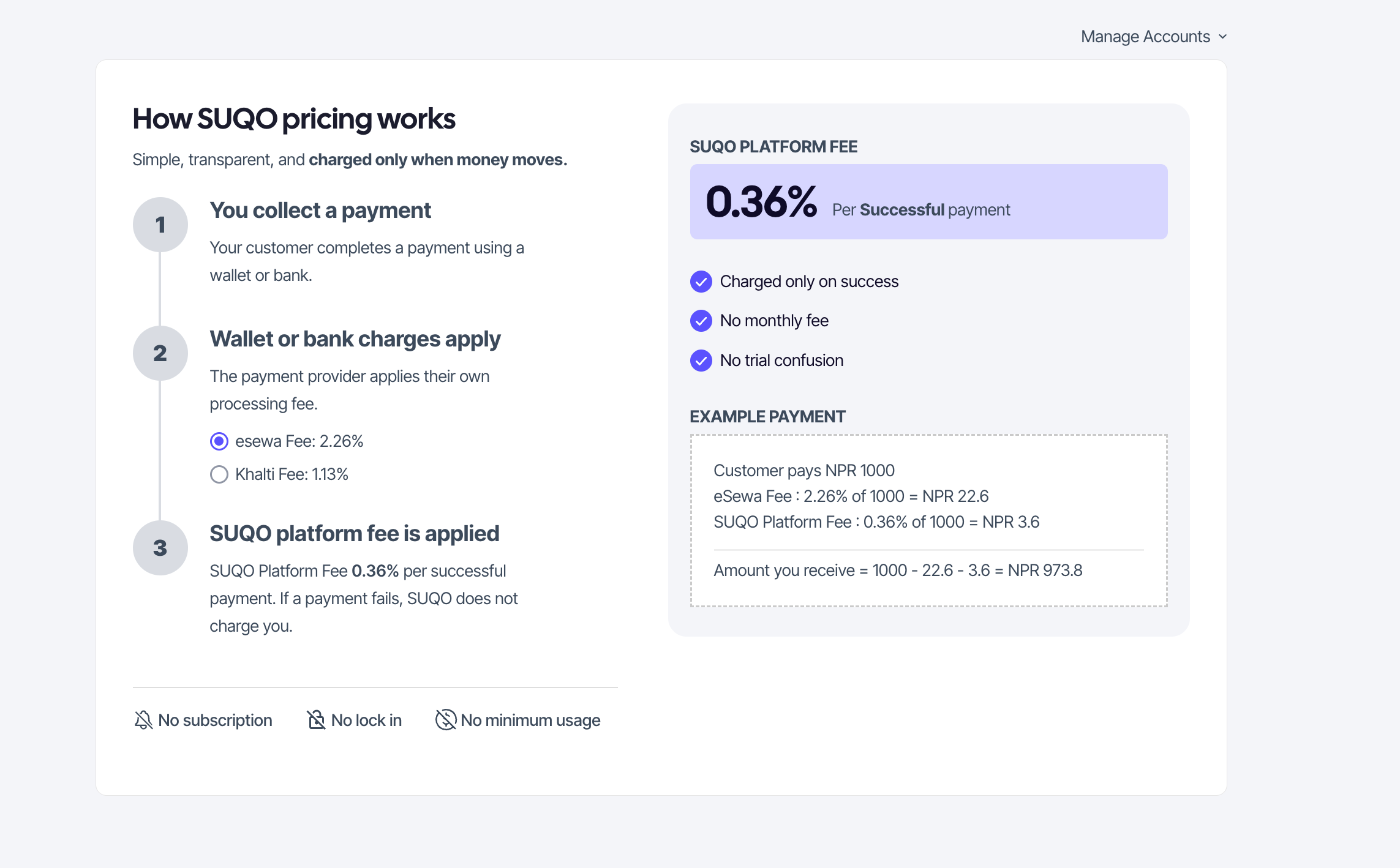Click the step 2 number circle
Viewport: 1400px width, 868px height.
pos(160,353)
